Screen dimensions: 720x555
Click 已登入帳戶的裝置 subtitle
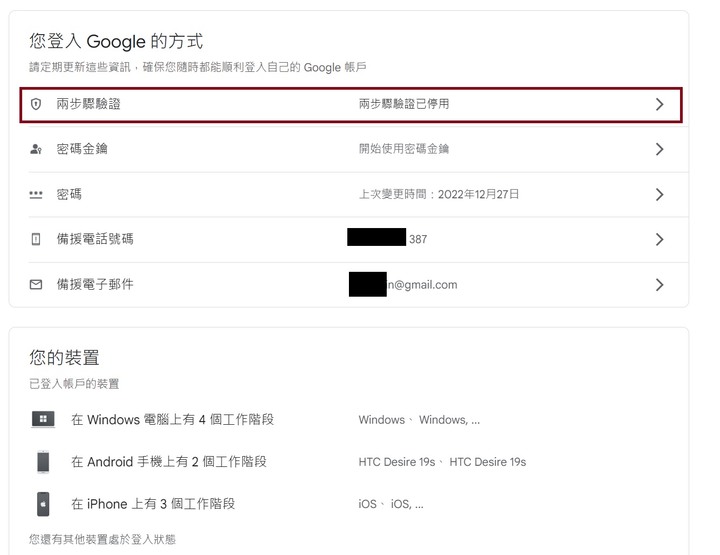(74, 384)
